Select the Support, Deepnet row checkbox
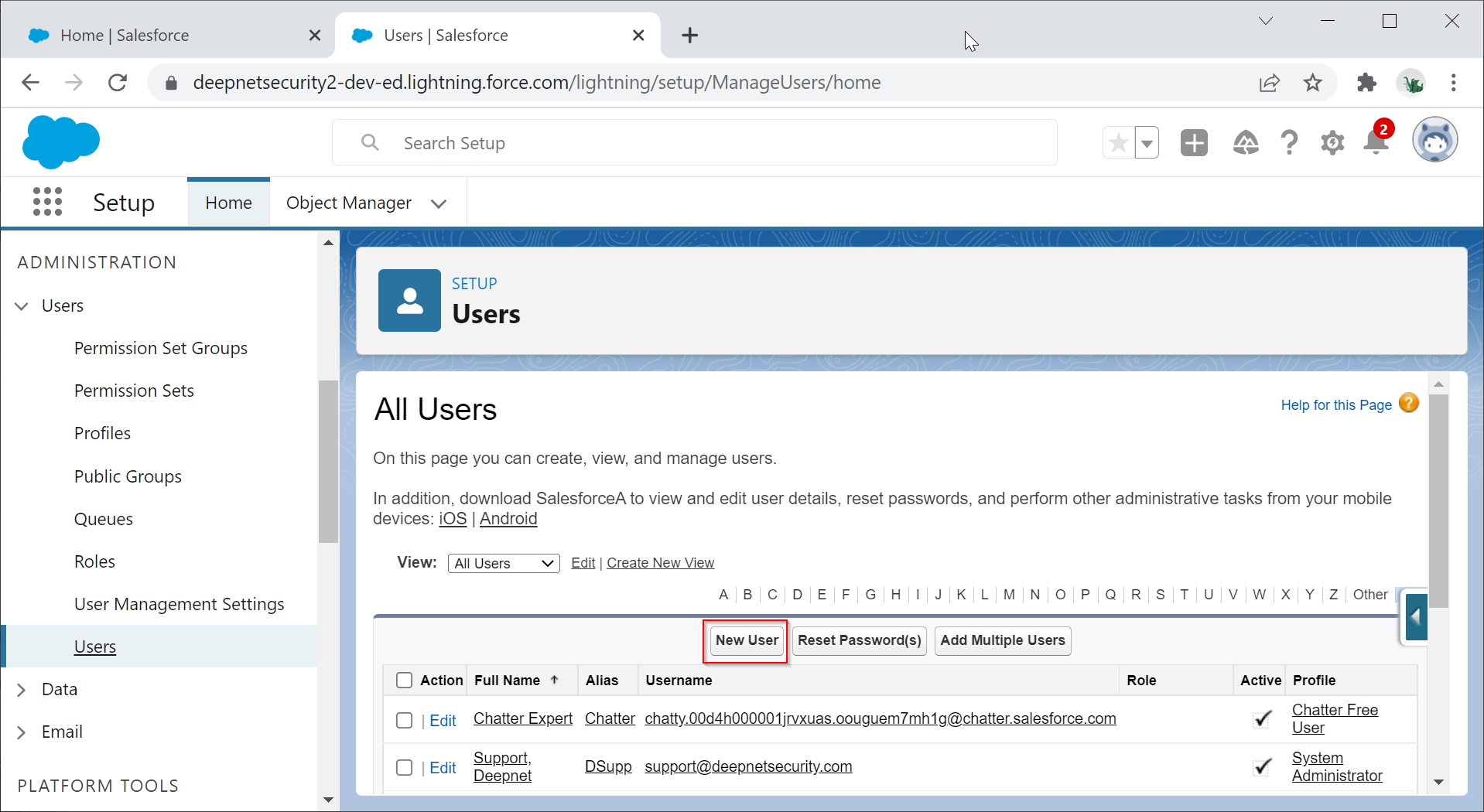This screenshot has width=1484, height=812. pyautogui.click(x=404, y=768)
